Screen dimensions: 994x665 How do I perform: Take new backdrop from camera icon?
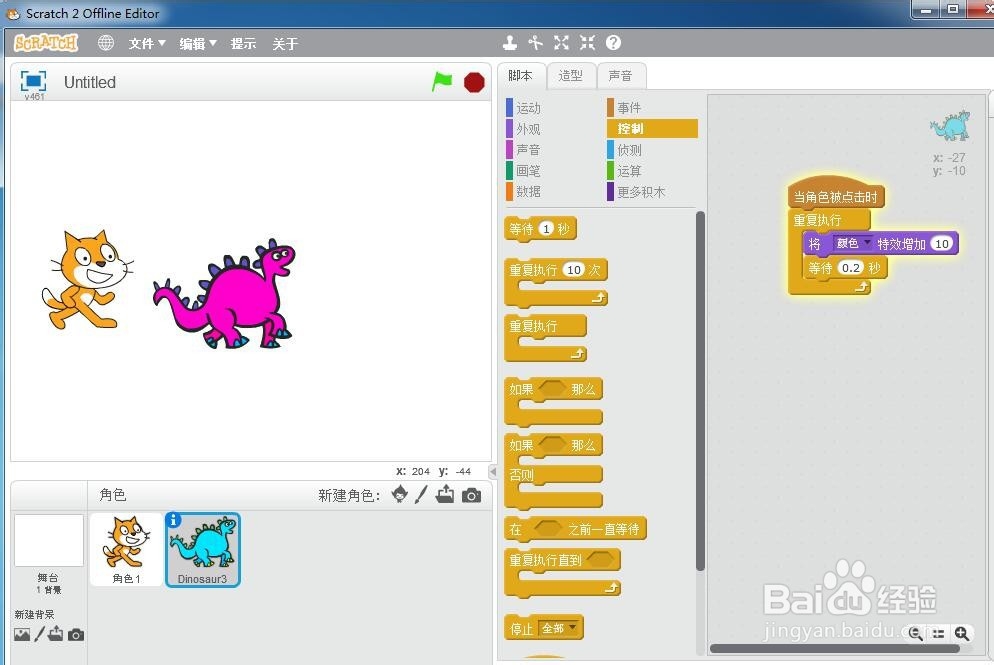tap(76, 635)
